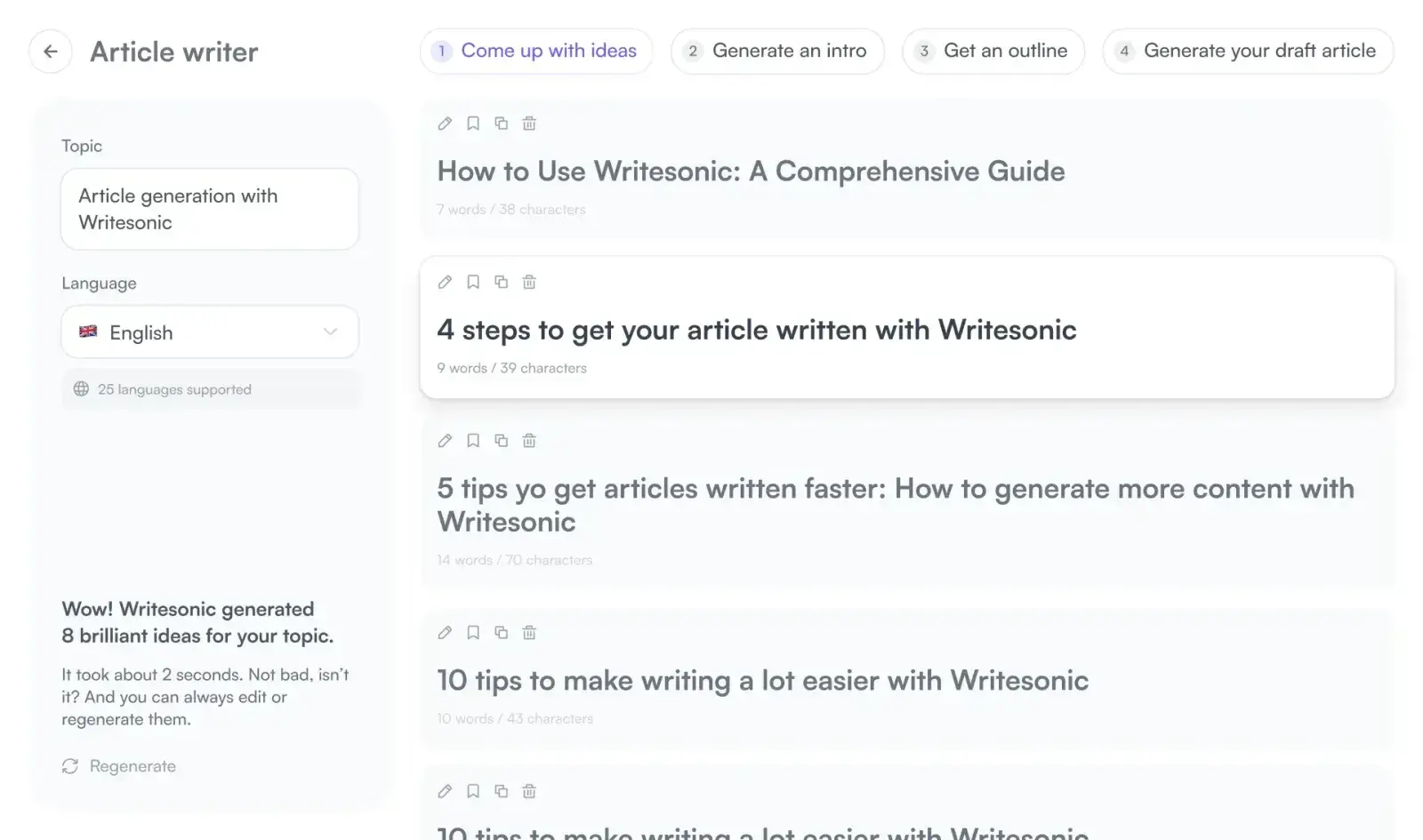Open the English language dropdown
Screen dimensions: 1423x840
point(209,332)
